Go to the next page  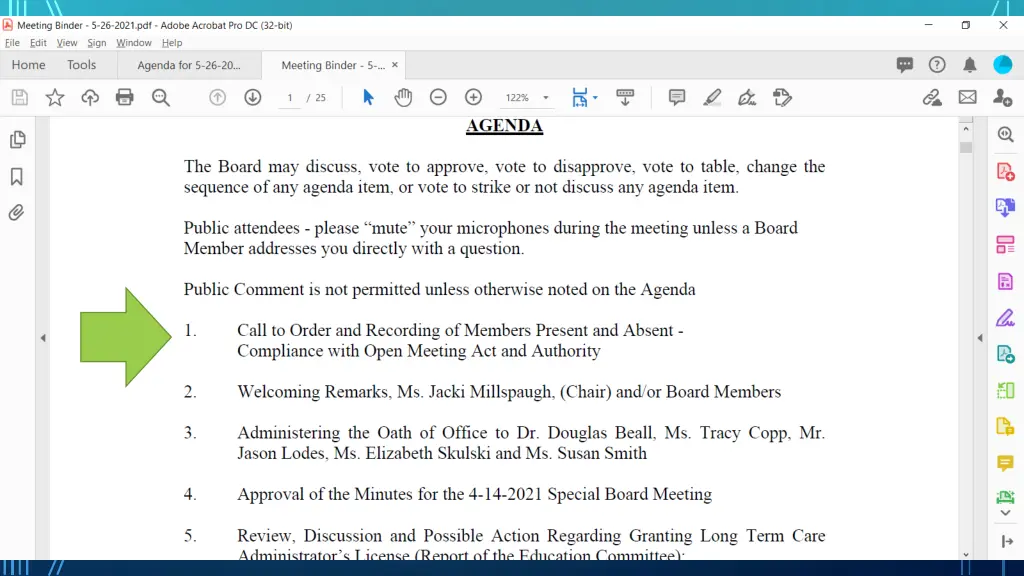[253, 97]
